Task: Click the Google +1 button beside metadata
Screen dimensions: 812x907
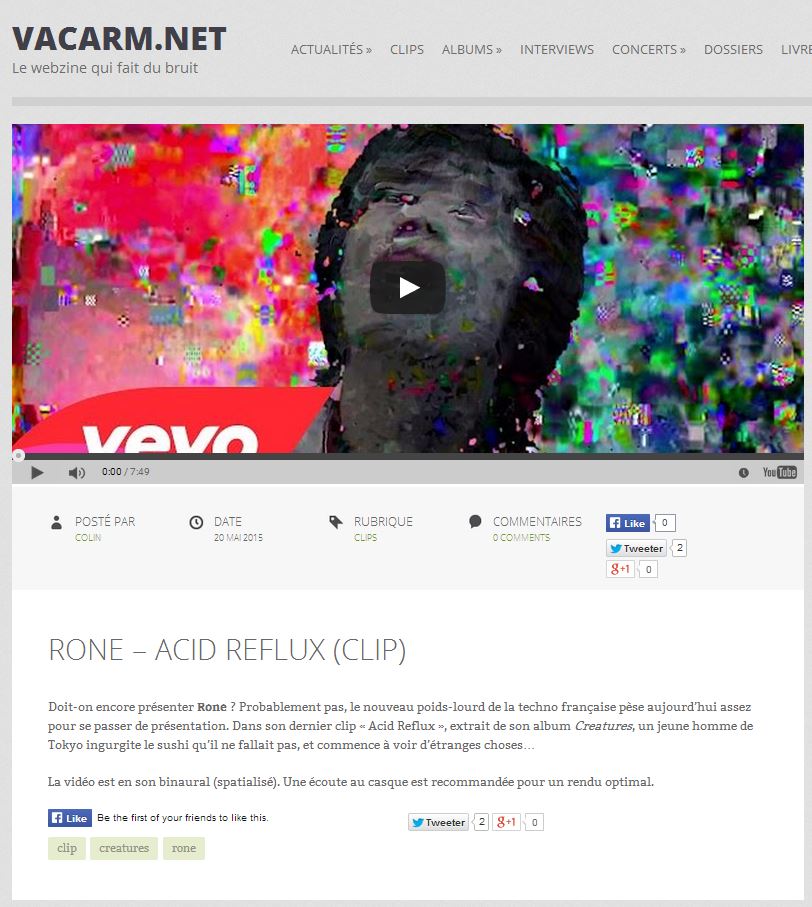Action: [621, 569]
